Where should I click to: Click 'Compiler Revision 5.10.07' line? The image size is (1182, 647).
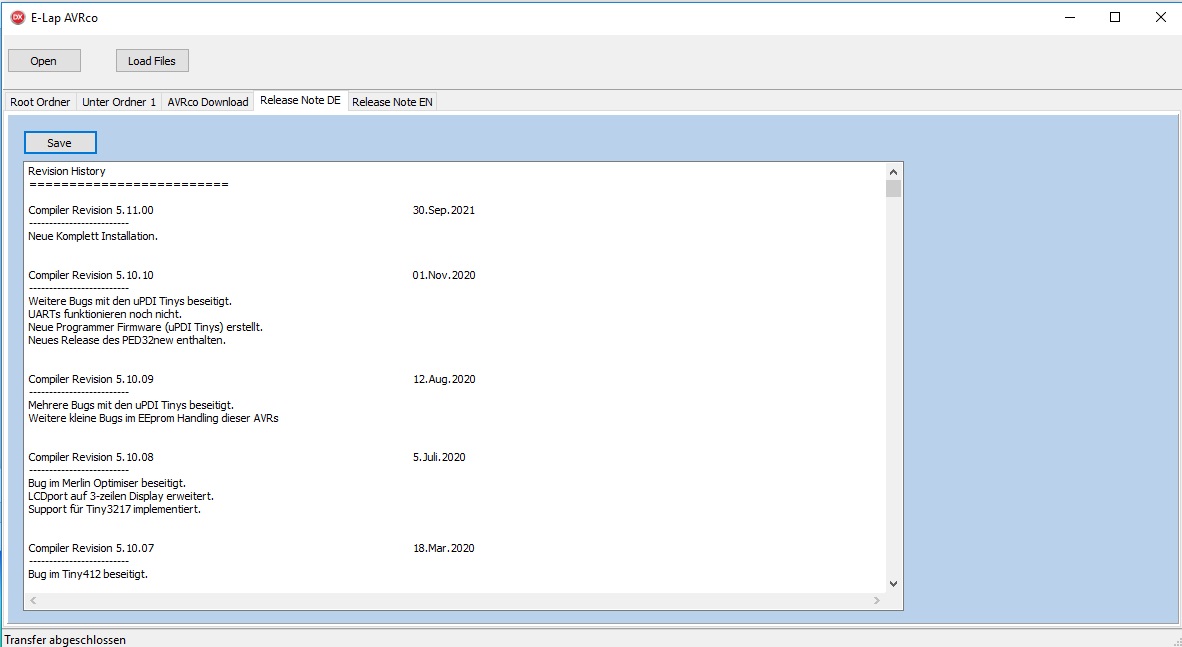91,548
